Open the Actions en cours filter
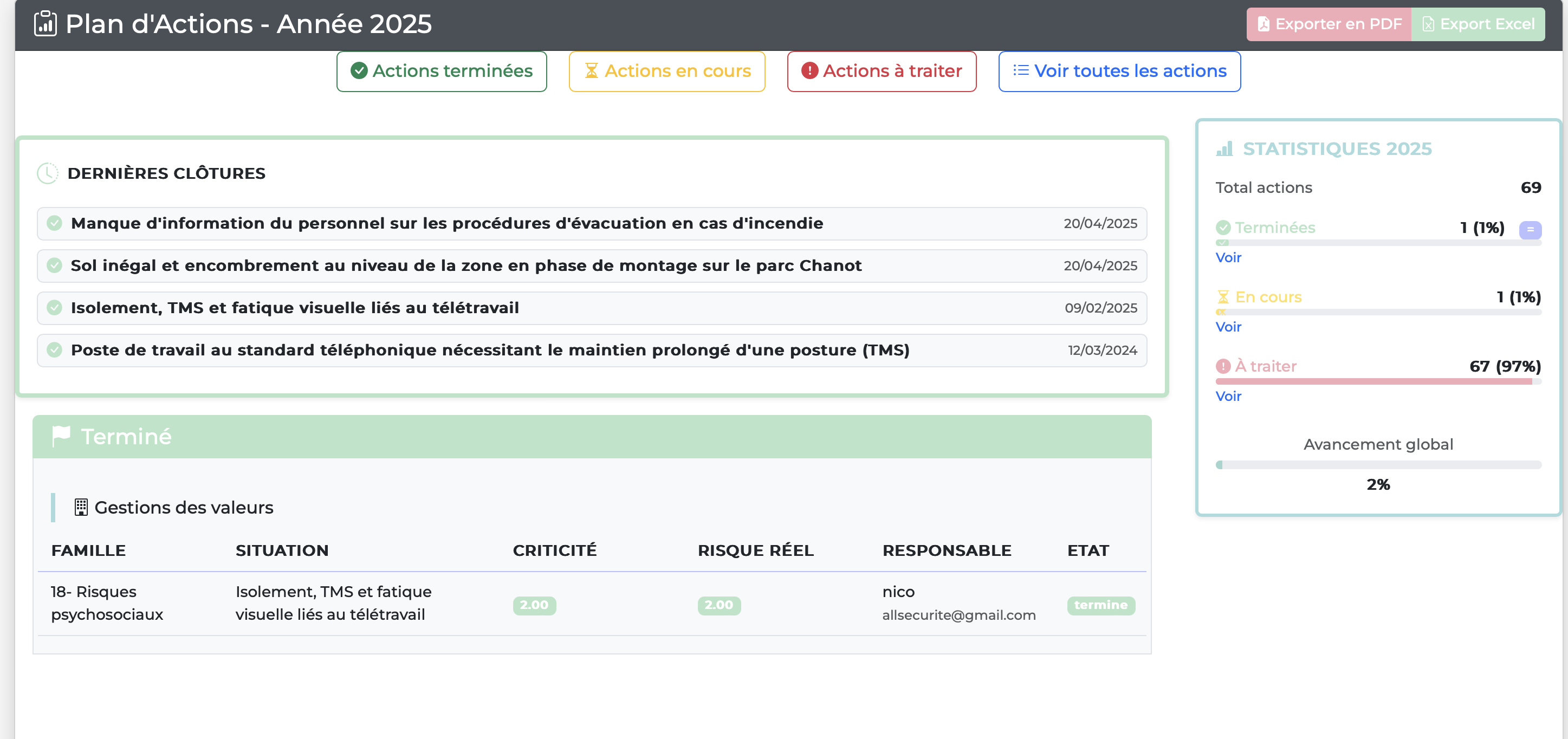This screenshot has height=739, width=1568. [667, 72]
